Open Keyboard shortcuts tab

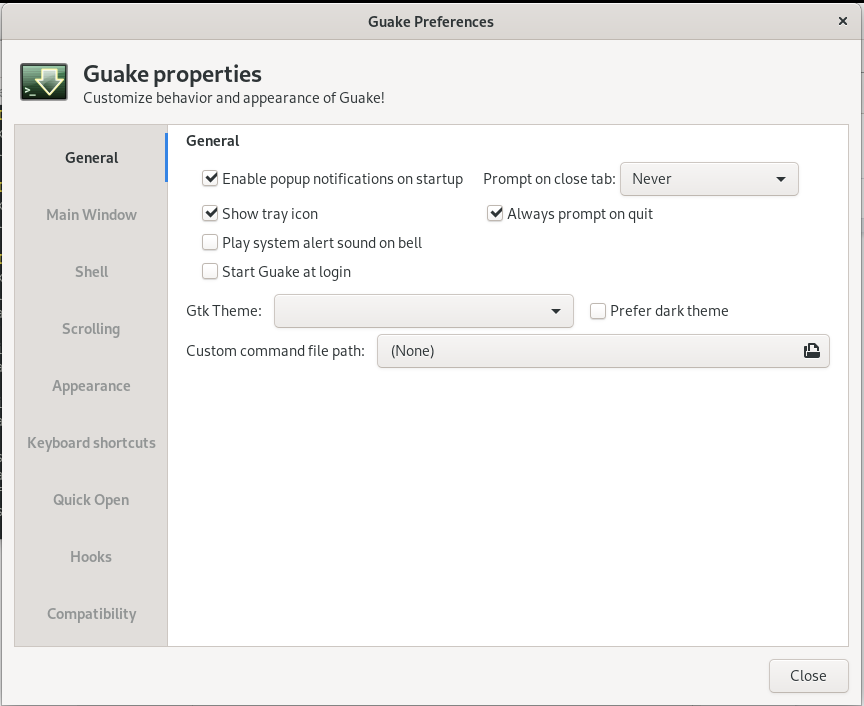(x=91, y=443)
